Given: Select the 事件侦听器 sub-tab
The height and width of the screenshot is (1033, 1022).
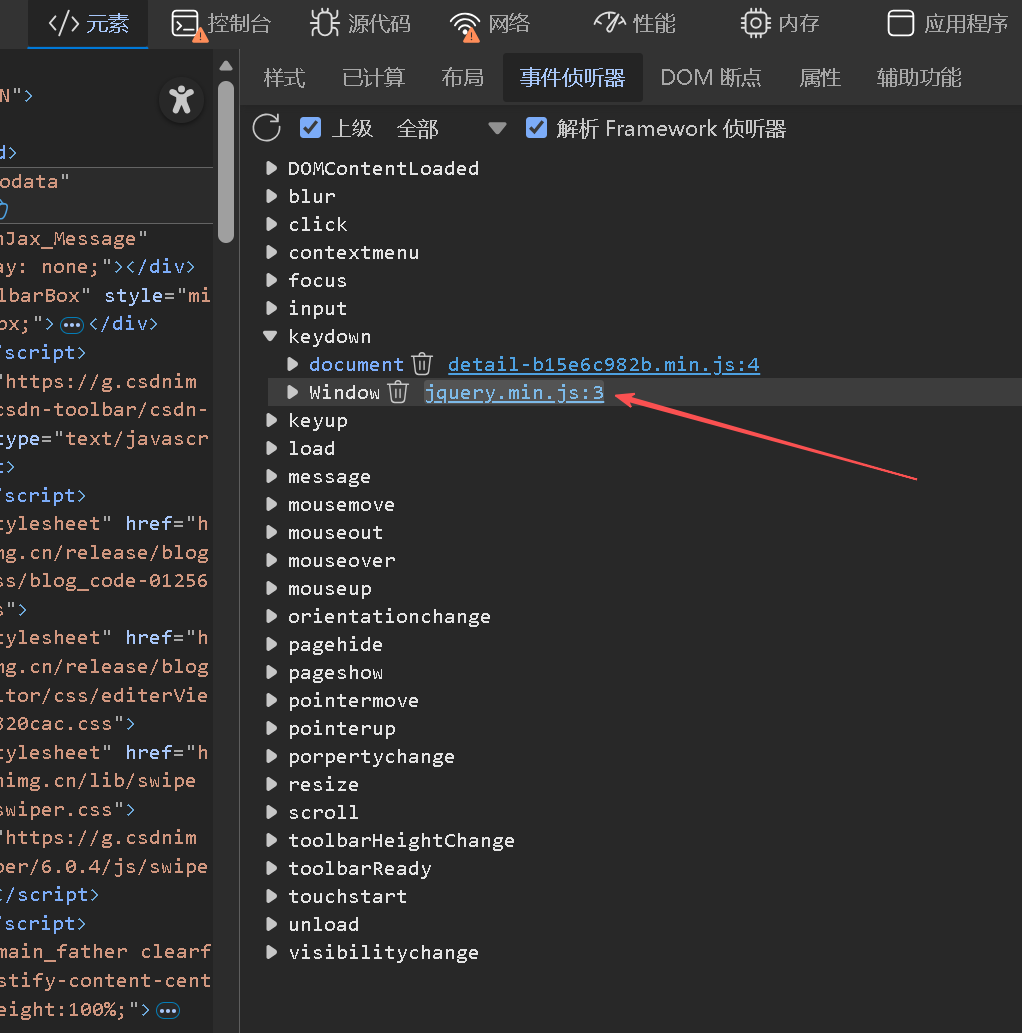Looking at the screenshot, I should click(x=572, y=78).
